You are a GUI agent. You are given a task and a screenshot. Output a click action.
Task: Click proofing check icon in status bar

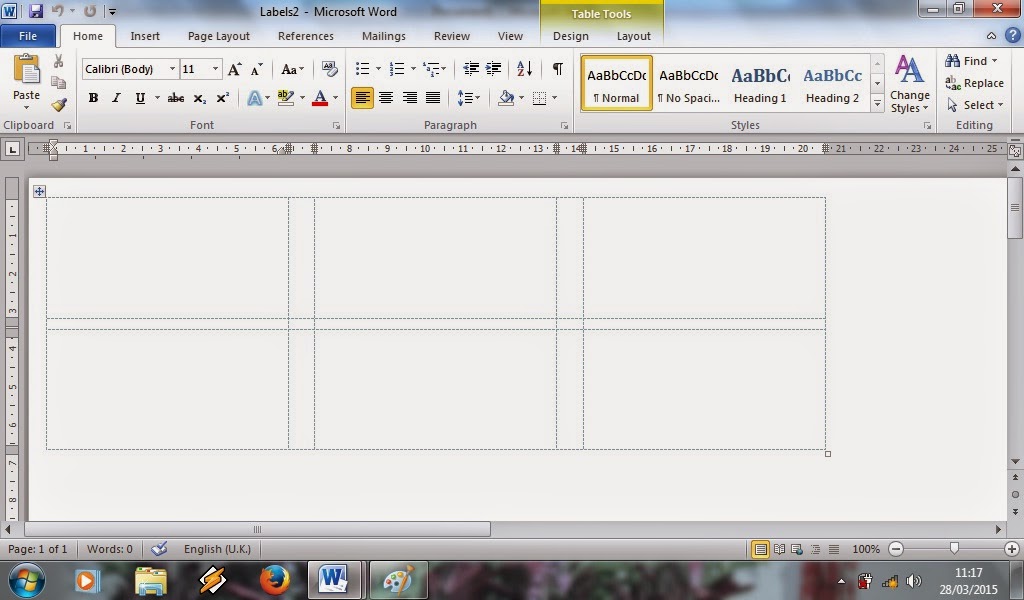pyautogui.click(x=159, y=549)
